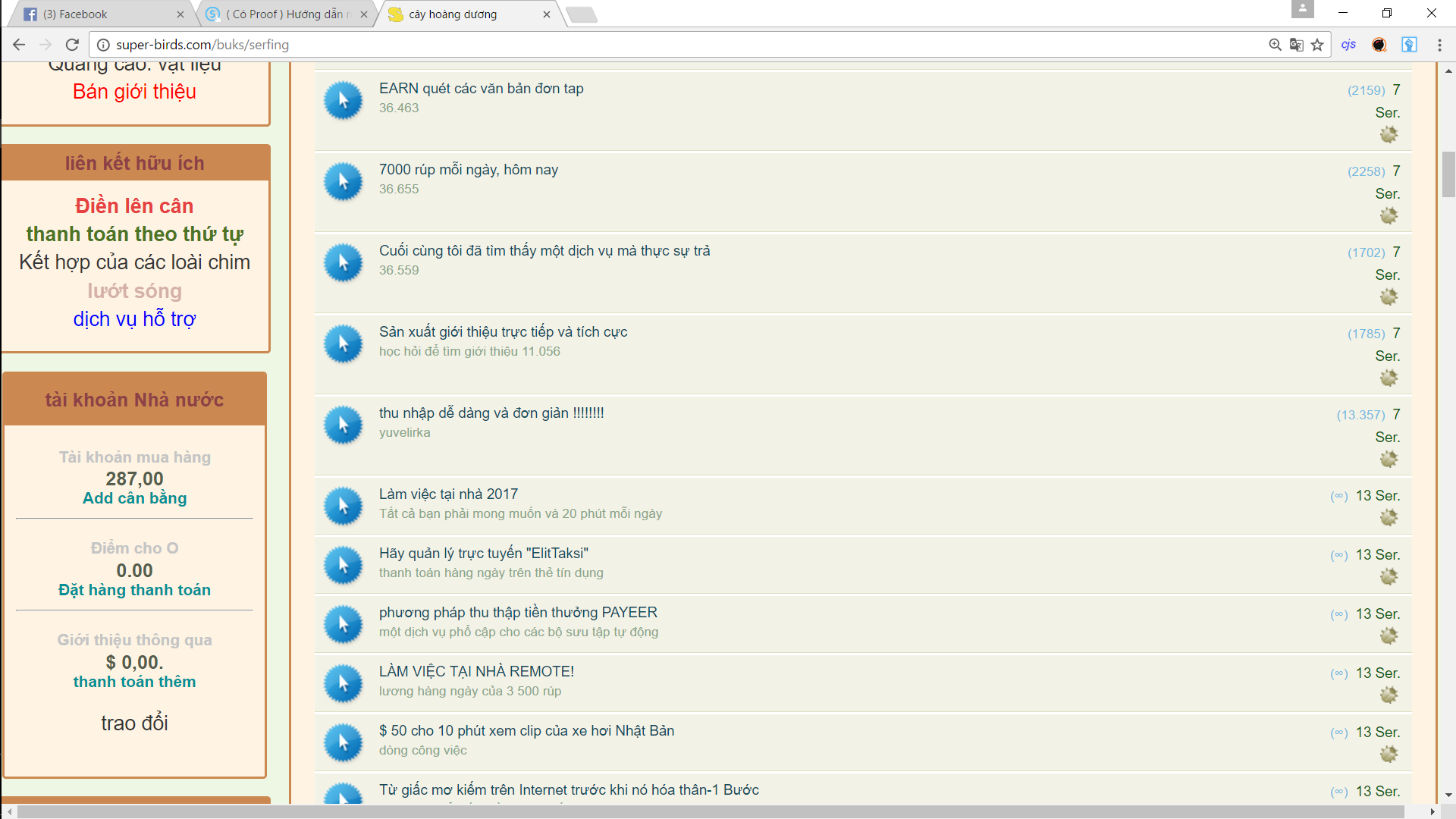1456x819 pixels.
Task: Click gear icon on "thu nhập dễ dàng" row
Action: 1389,459
